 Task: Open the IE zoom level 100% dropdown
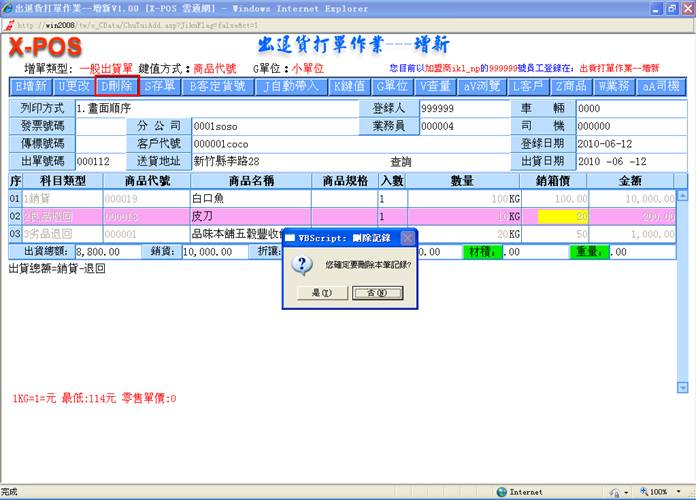[x=660, y=492]
